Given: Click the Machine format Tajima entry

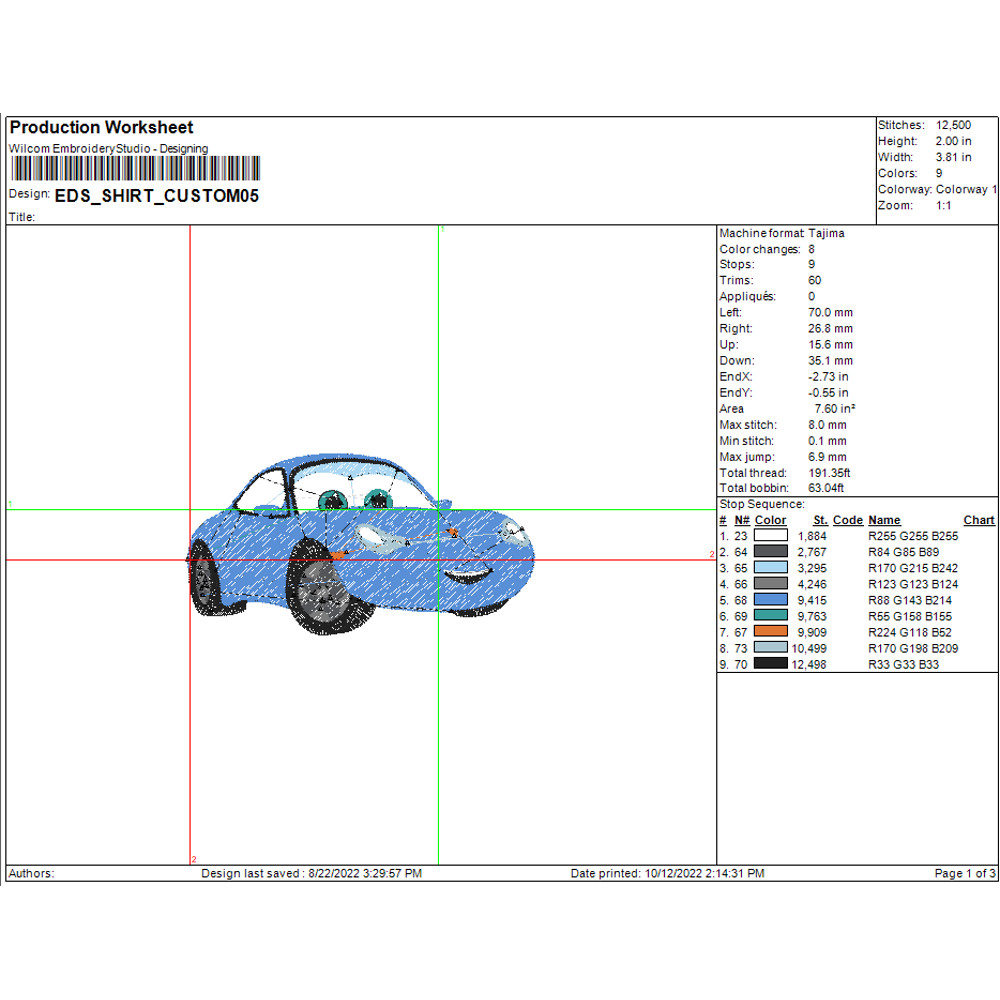Looking at the screenshot, I should point(781,233).
